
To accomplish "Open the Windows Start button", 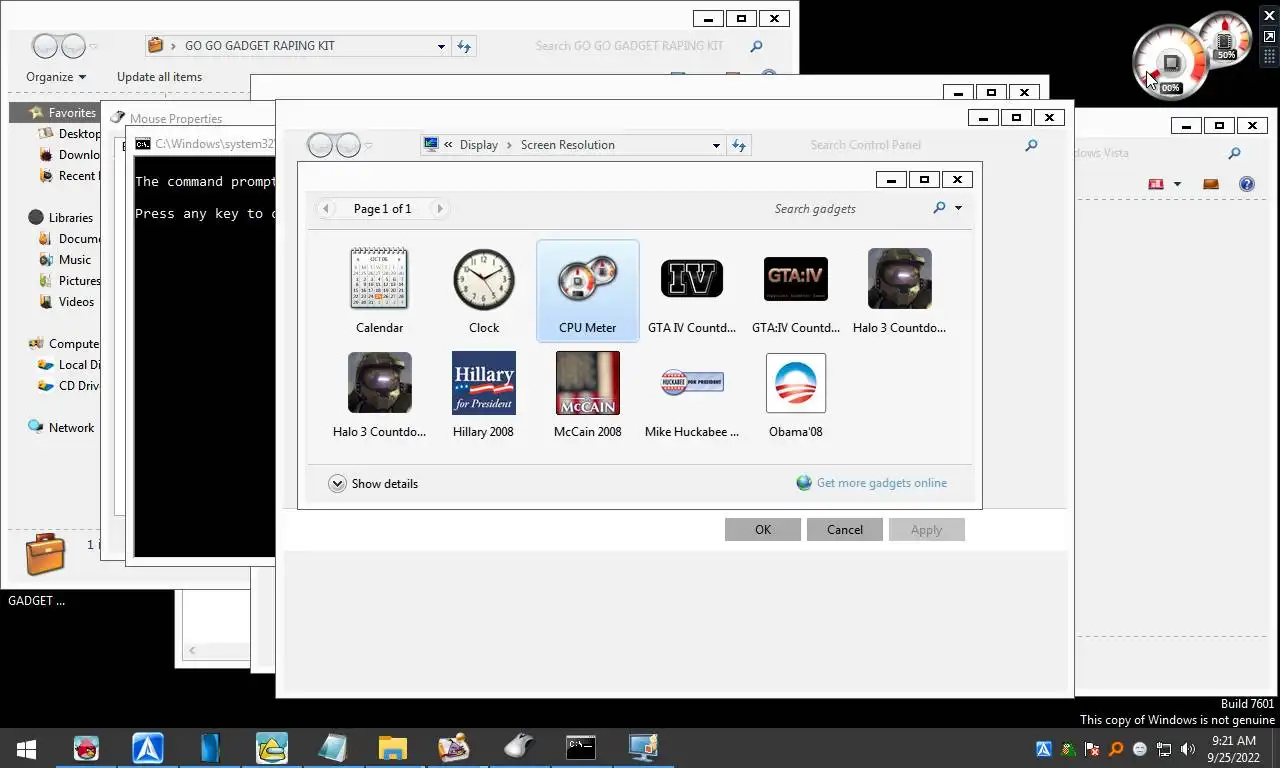I will click(x=26, y=748).
